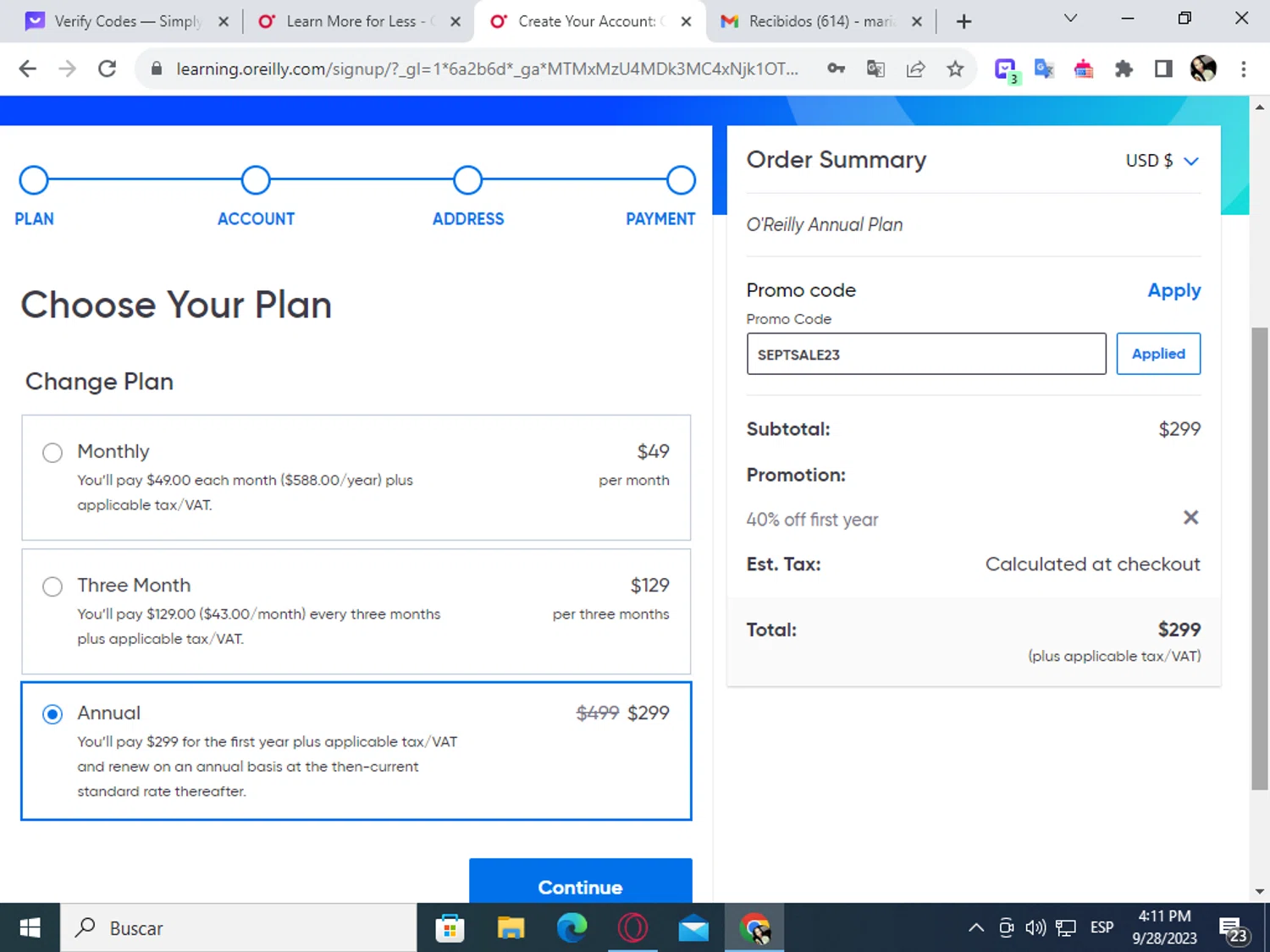Launch Opera from taskbar
Image resolution: width=1270 pixels, height=952 pixels.
(x=632, y=928)
